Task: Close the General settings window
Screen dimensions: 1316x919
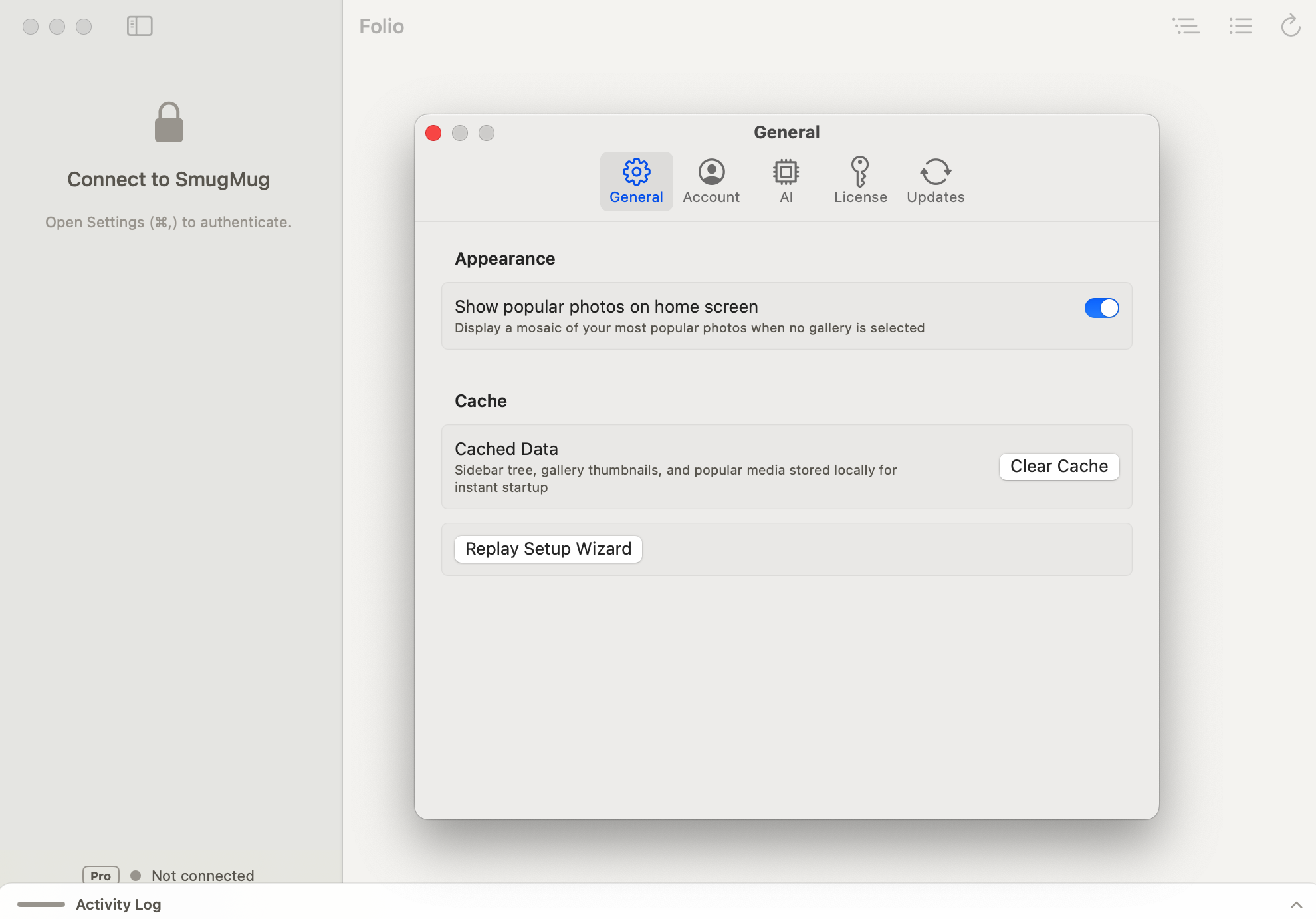Action: click(x=433, y=133)
